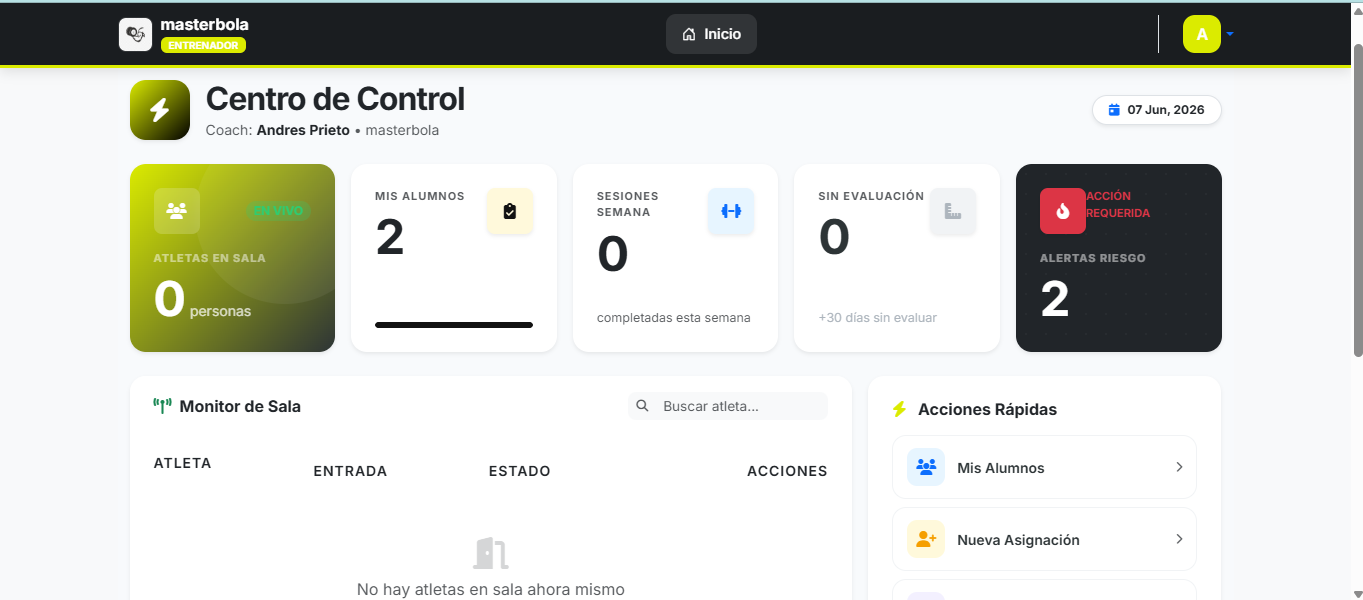Click the home icon beside Inicio

pos(689,34)
